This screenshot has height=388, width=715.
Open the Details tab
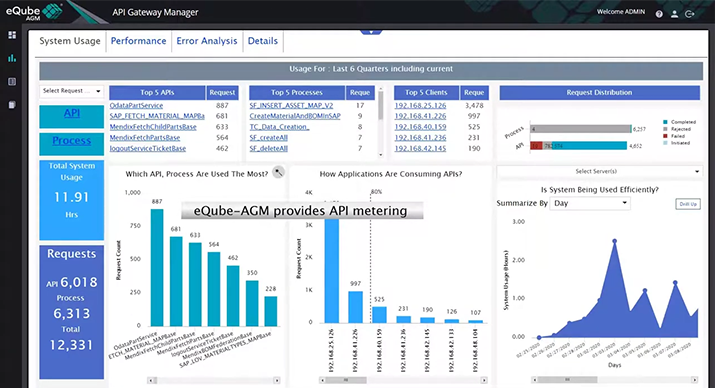click(263, 41)
